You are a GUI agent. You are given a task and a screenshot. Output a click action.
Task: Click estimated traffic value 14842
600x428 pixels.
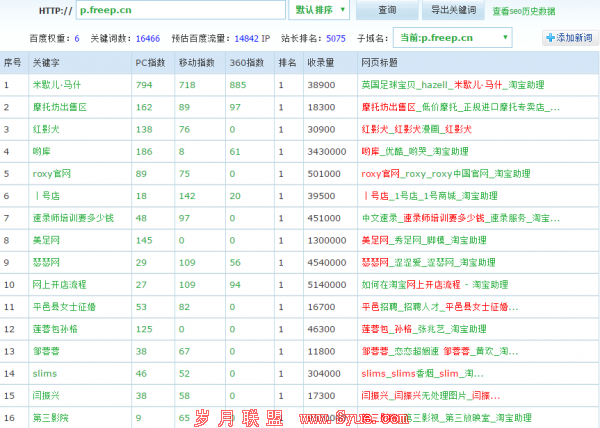coord(246,39)
